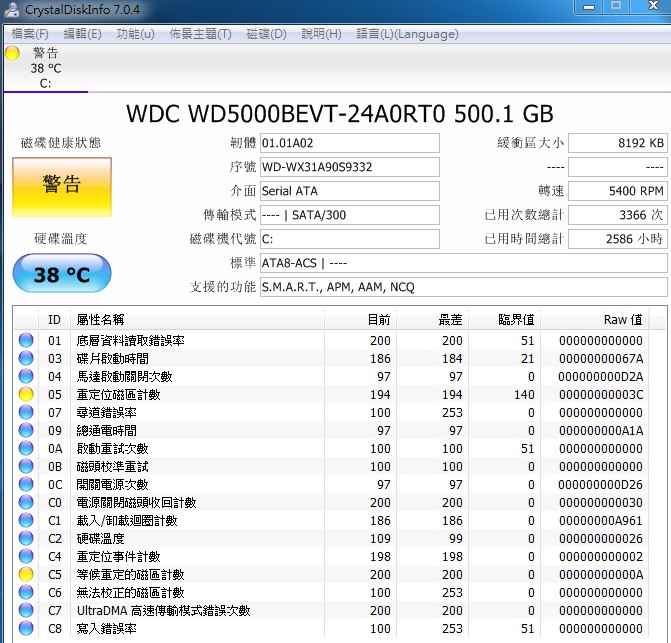Click the blue status icon for attribute 09

pyautogui.click(x=26, y=430)
